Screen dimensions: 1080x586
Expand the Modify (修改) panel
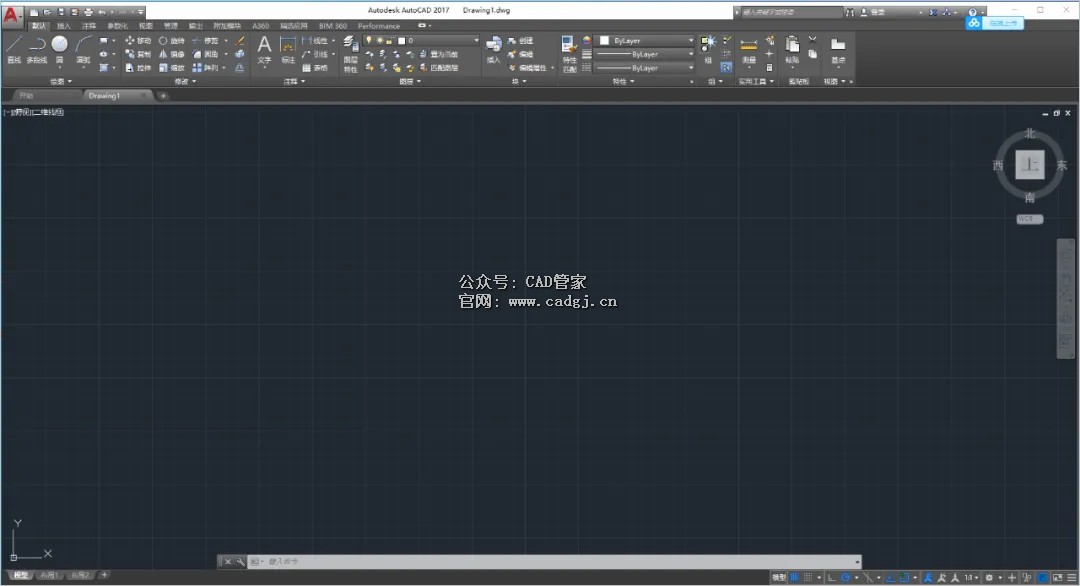(x=185, y=81)
